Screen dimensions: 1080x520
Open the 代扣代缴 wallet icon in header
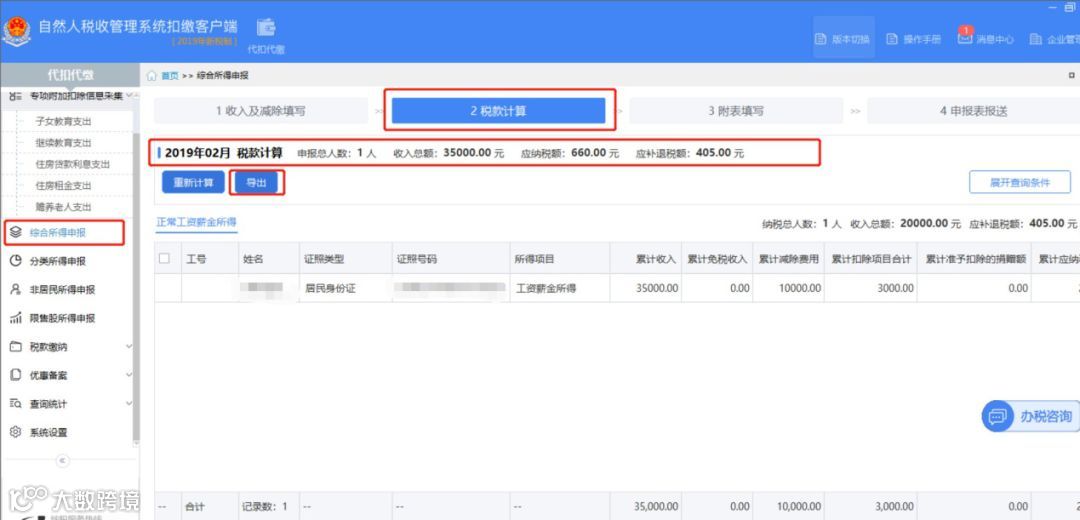266,28
